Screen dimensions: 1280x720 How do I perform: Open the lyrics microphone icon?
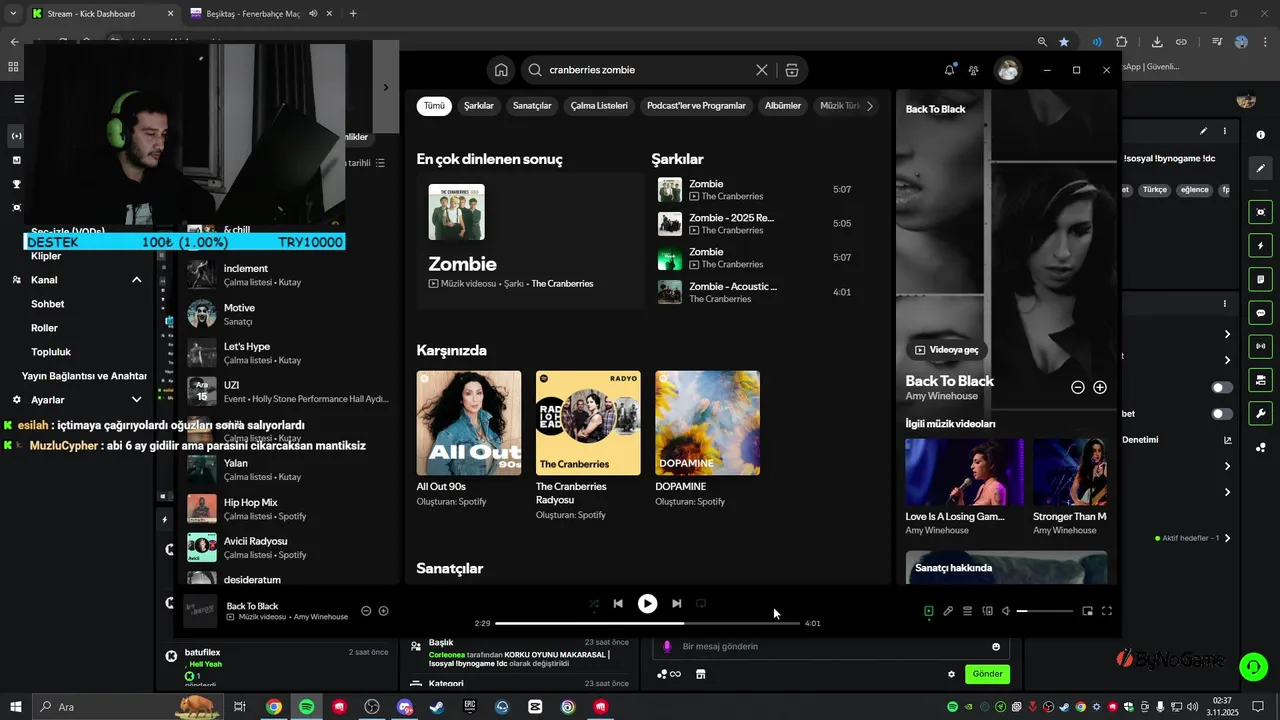click(948, 611)
